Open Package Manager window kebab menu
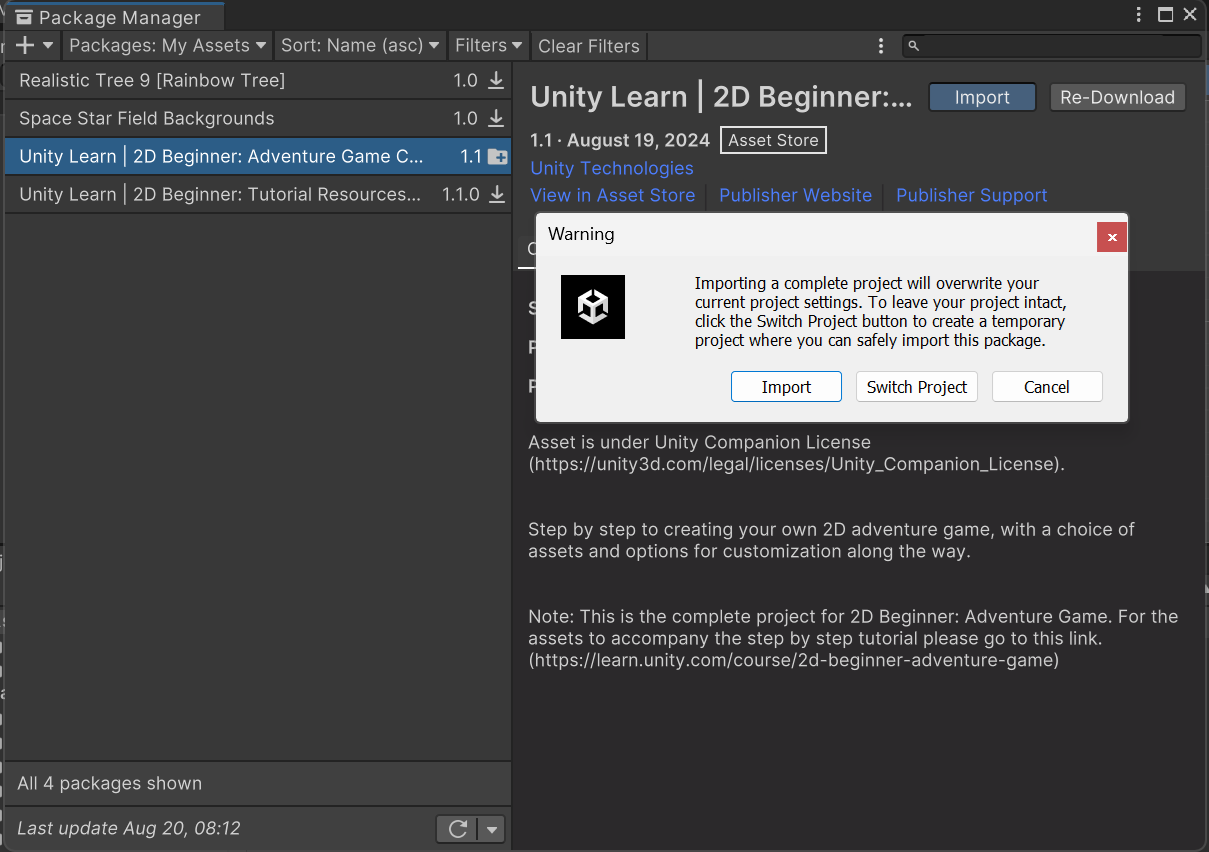This screenshot has height=852, width=1209. [1140, 15]
